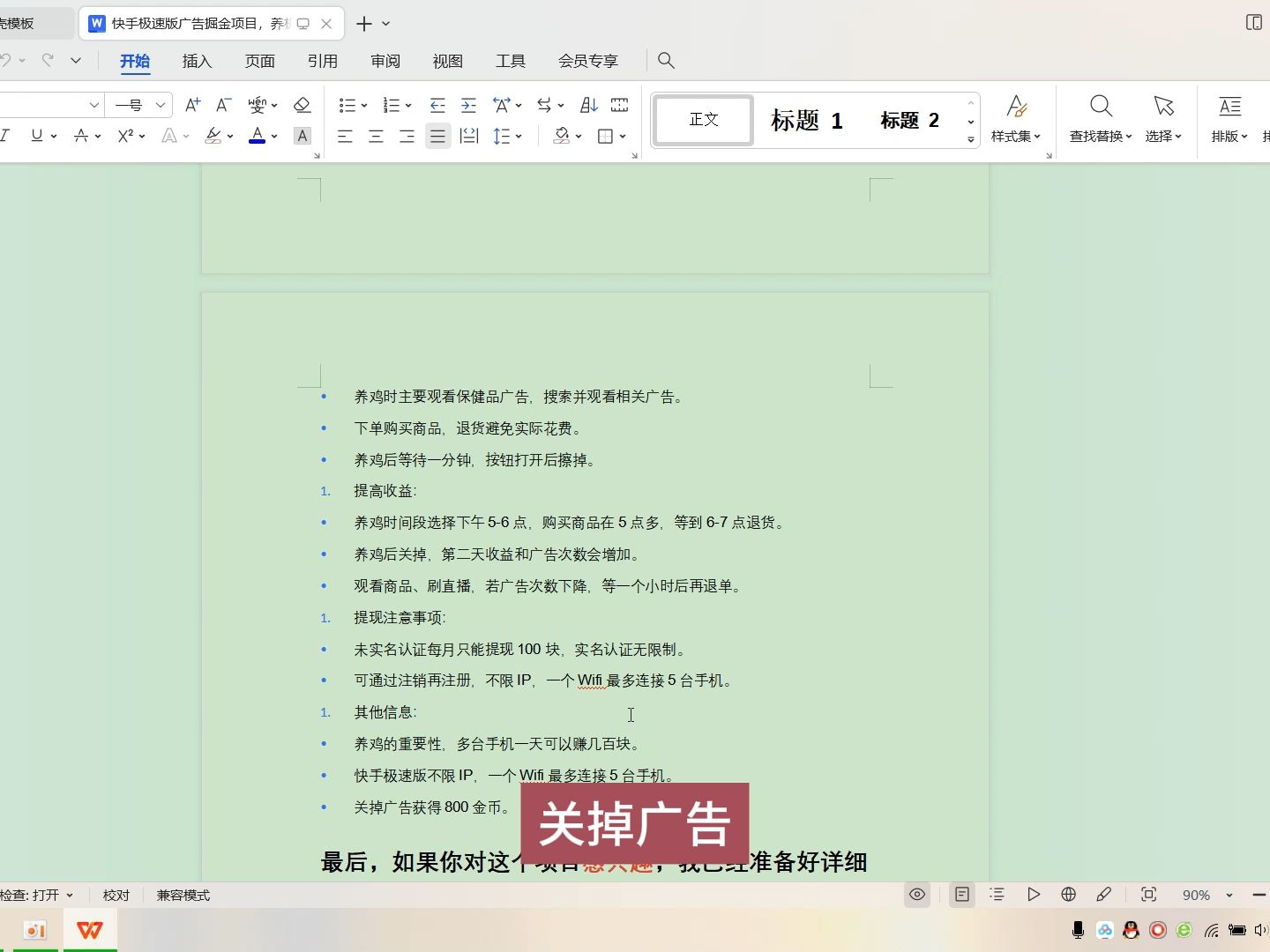Toggle the character shading A icon
The width and height of the screenshot is (1270, 952).
[303, 136]
